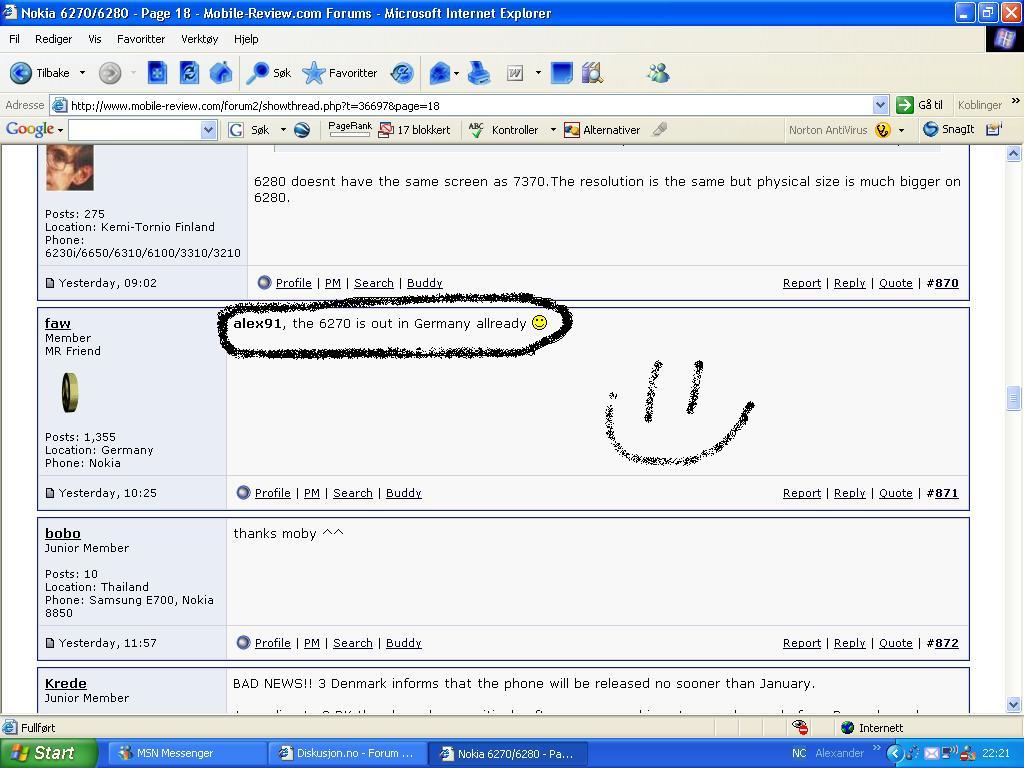This screenshot has height=768, width=1024.
Task: Click the Norton AntiVirus icon
Action: [x=883, y=130]
